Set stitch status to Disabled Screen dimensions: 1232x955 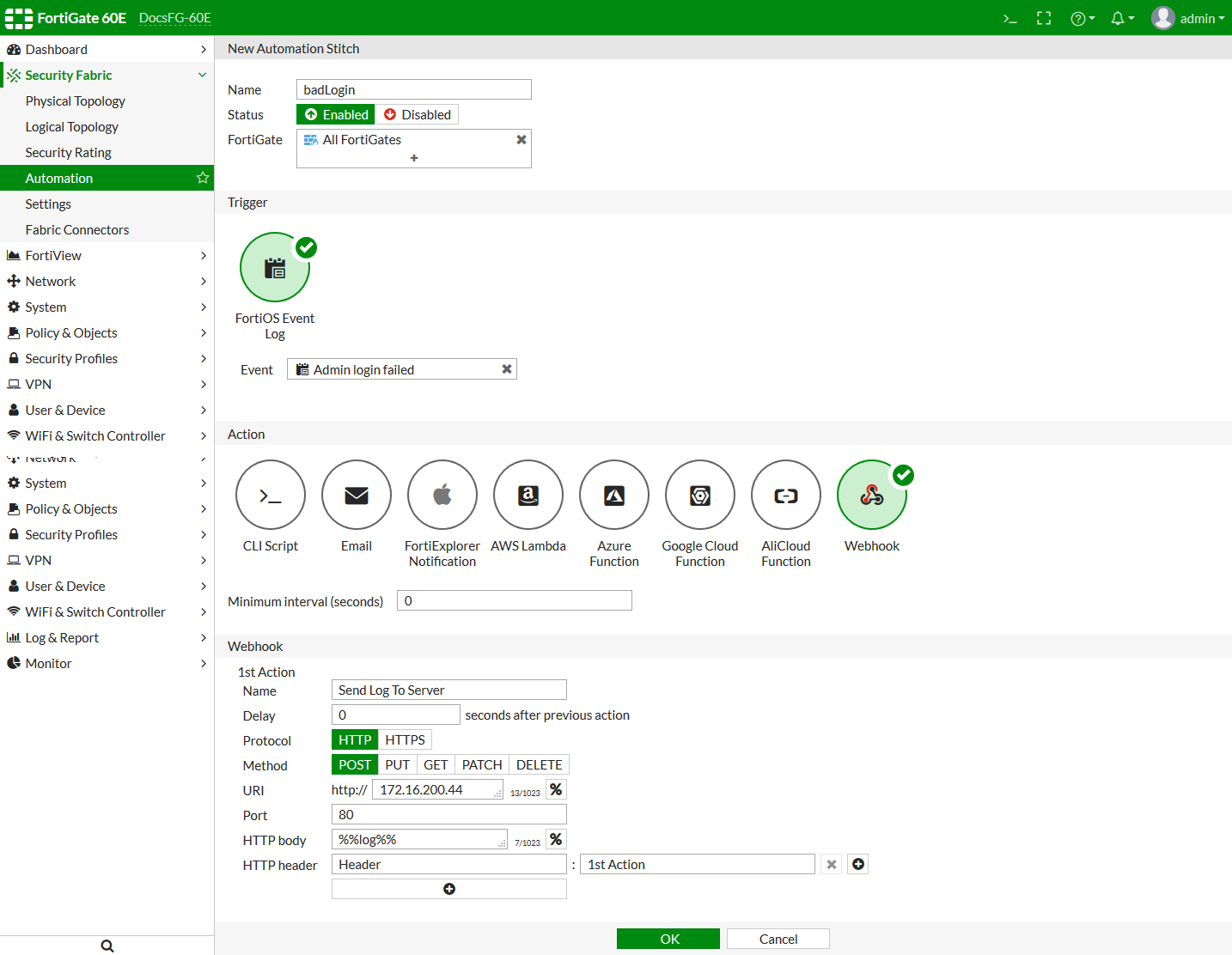(417, 114)
